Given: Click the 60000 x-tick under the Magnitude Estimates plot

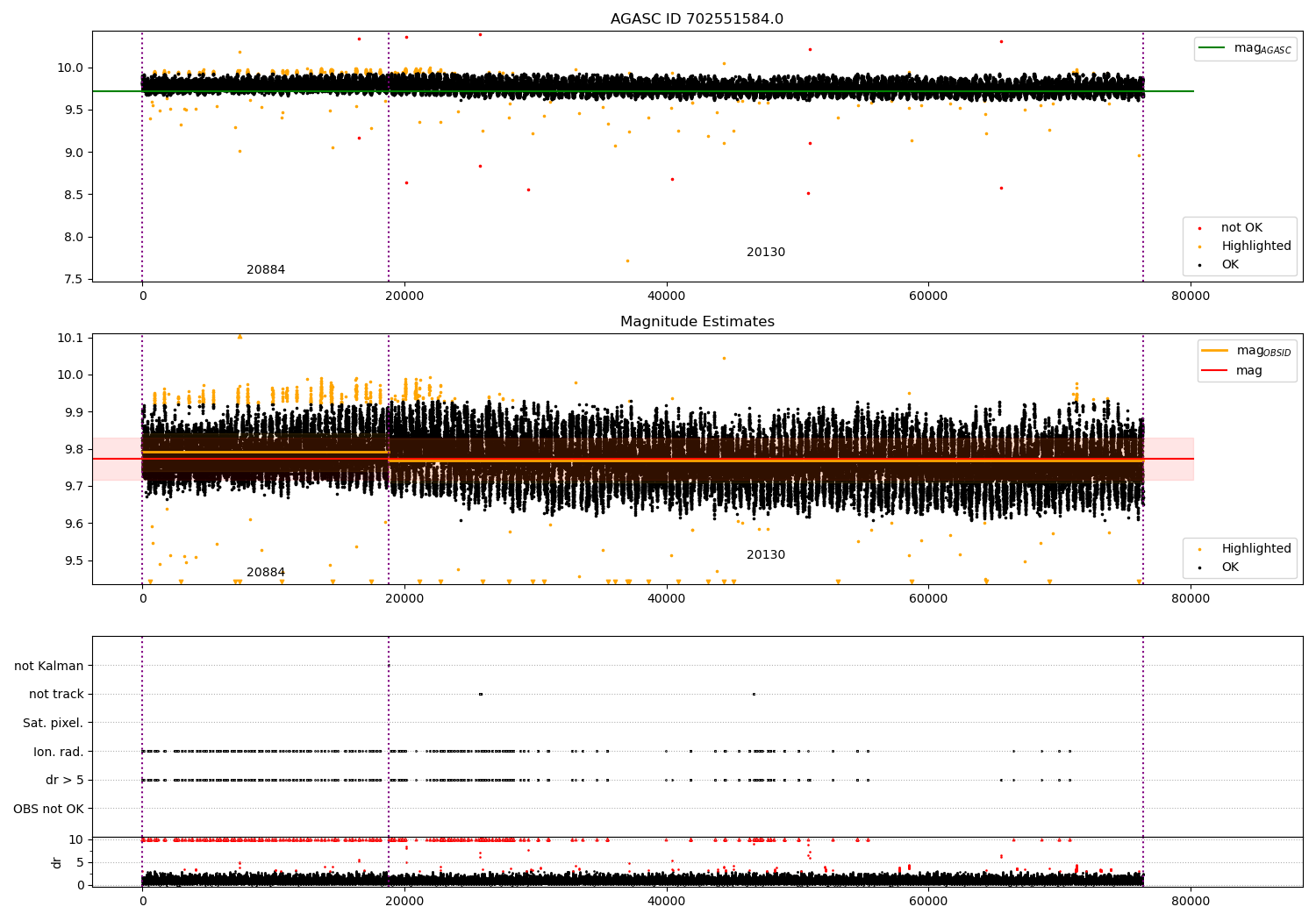Looking at the screenshot, I should click(x=928, y=599).
